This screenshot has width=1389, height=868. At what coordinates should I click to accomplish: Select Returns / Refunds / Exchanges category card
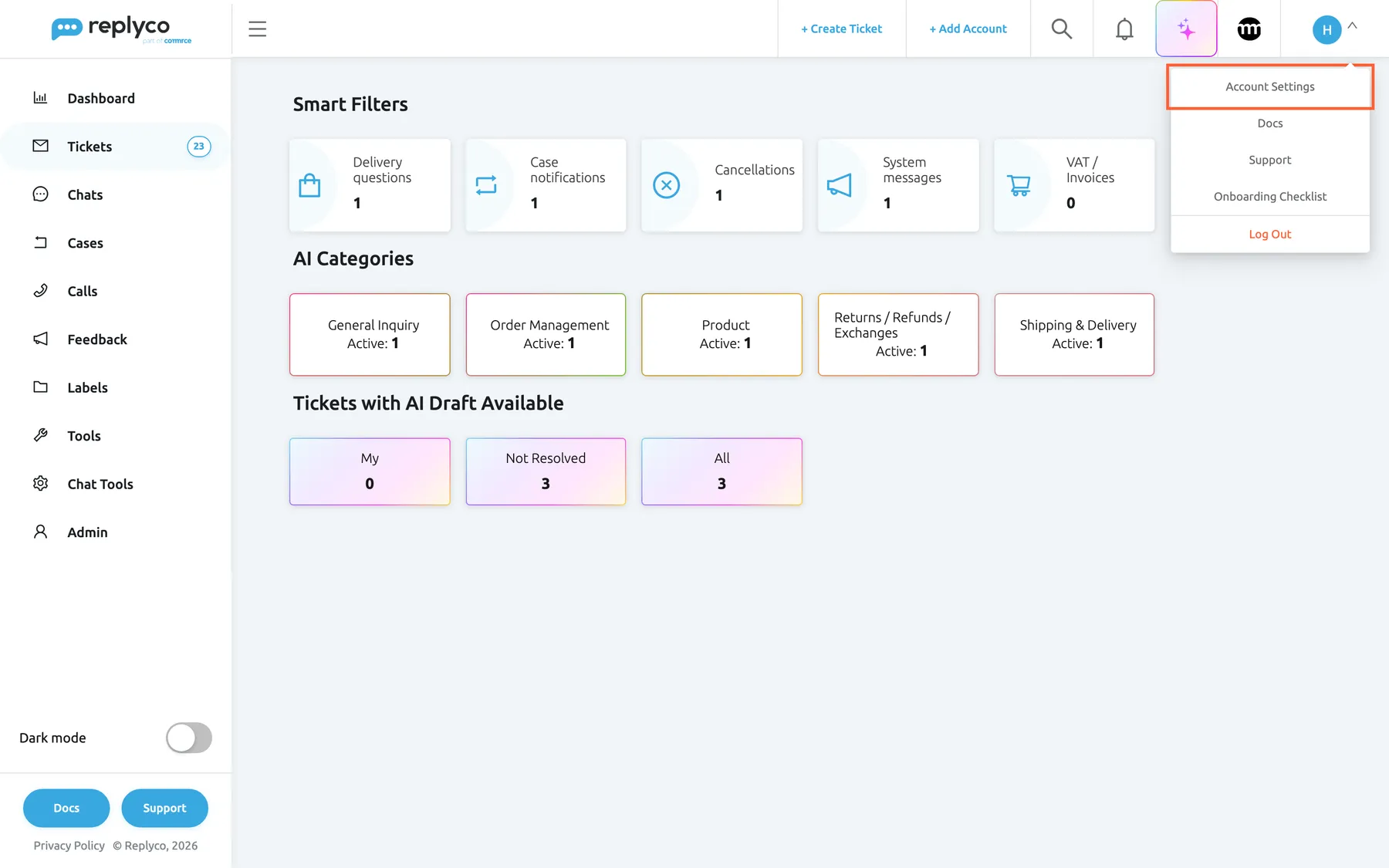pos(898,334)
